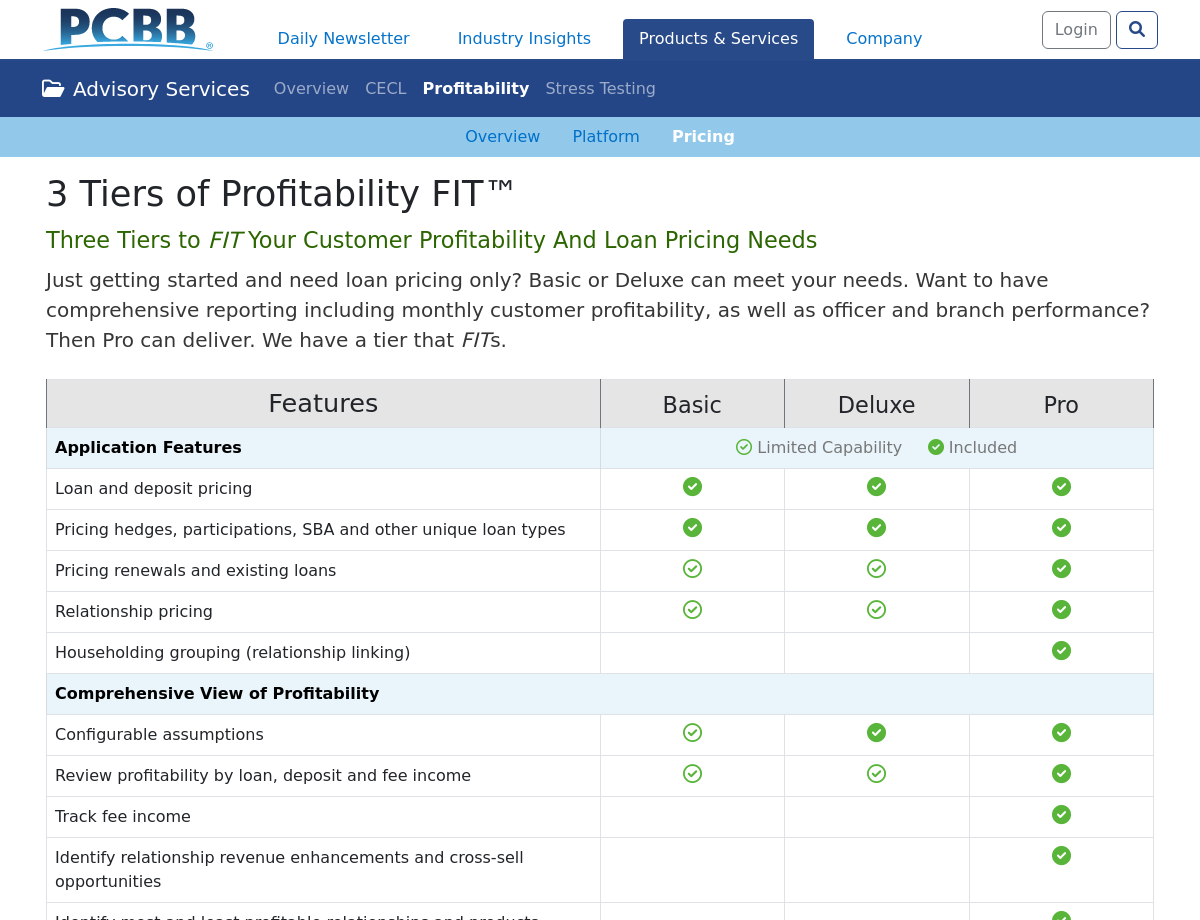Click the 'Relationship pricing' row label

pos(134,612)
